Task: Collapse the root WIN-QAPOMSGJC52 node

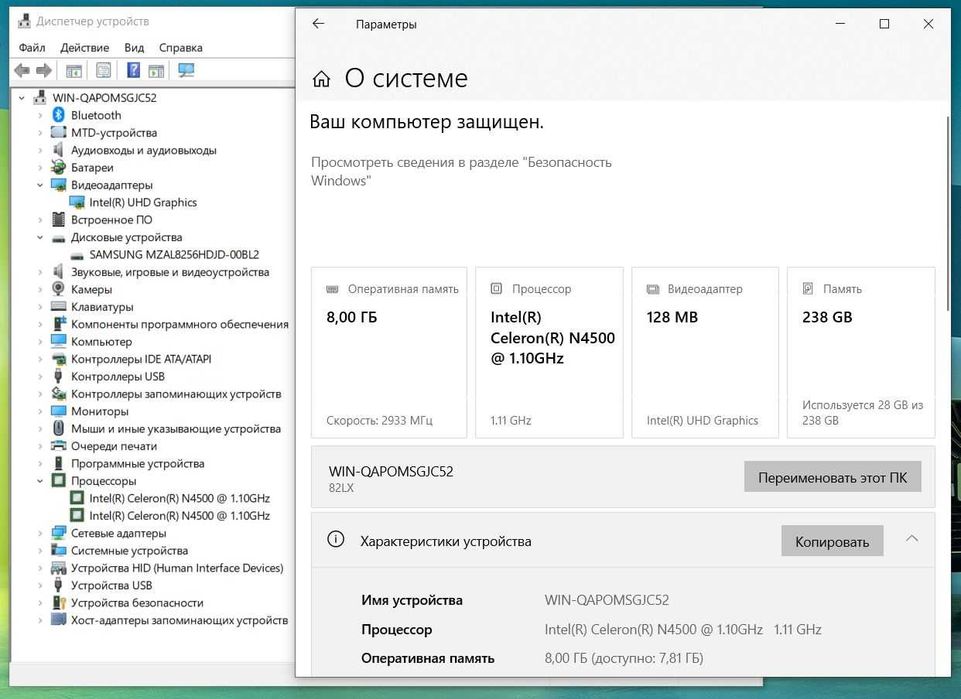Action: (22, 97)
